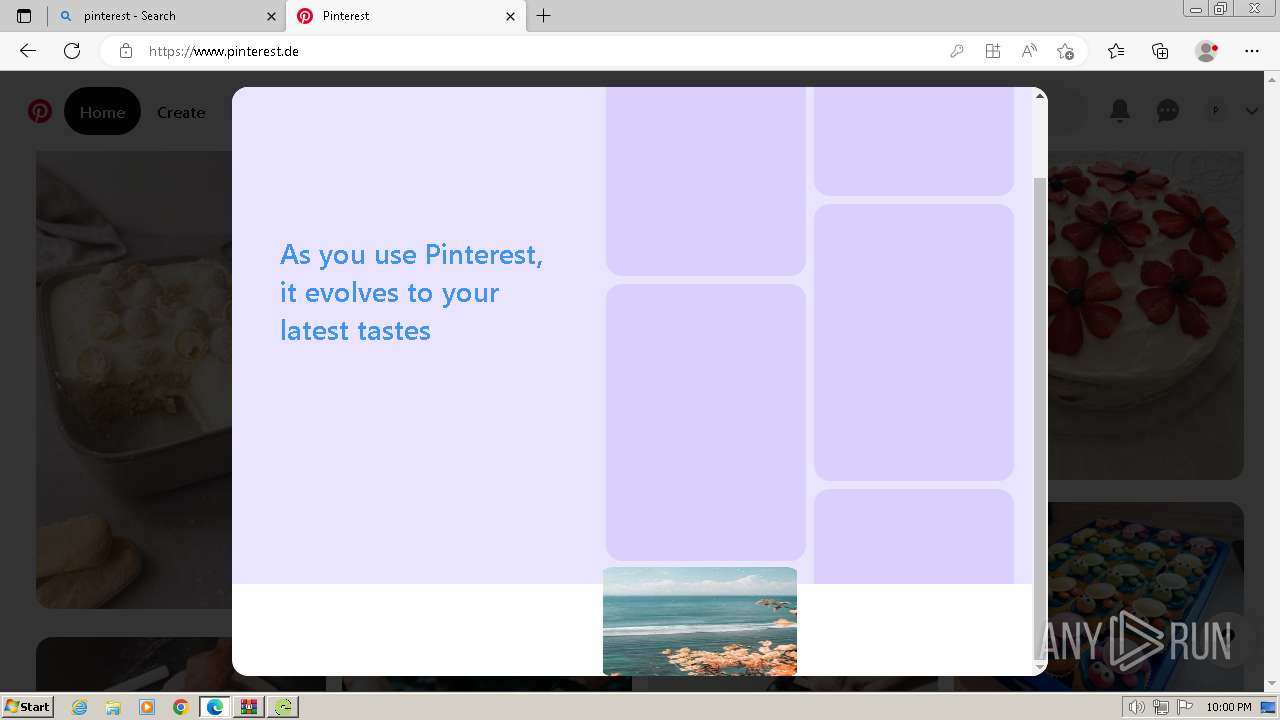
Task: Click the page scrollbar up arrow
Action: coord(1271,80)
